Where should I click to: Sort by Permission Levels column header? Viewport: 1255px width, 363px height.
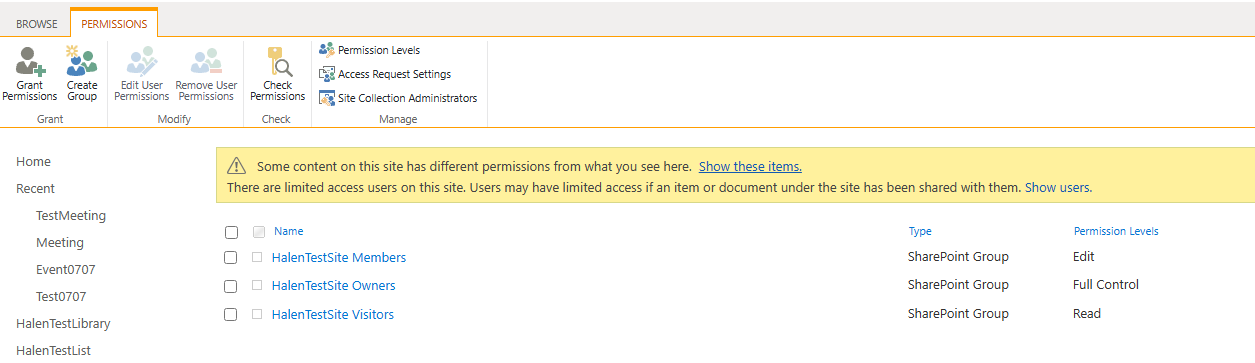[x=1116, y=231]
